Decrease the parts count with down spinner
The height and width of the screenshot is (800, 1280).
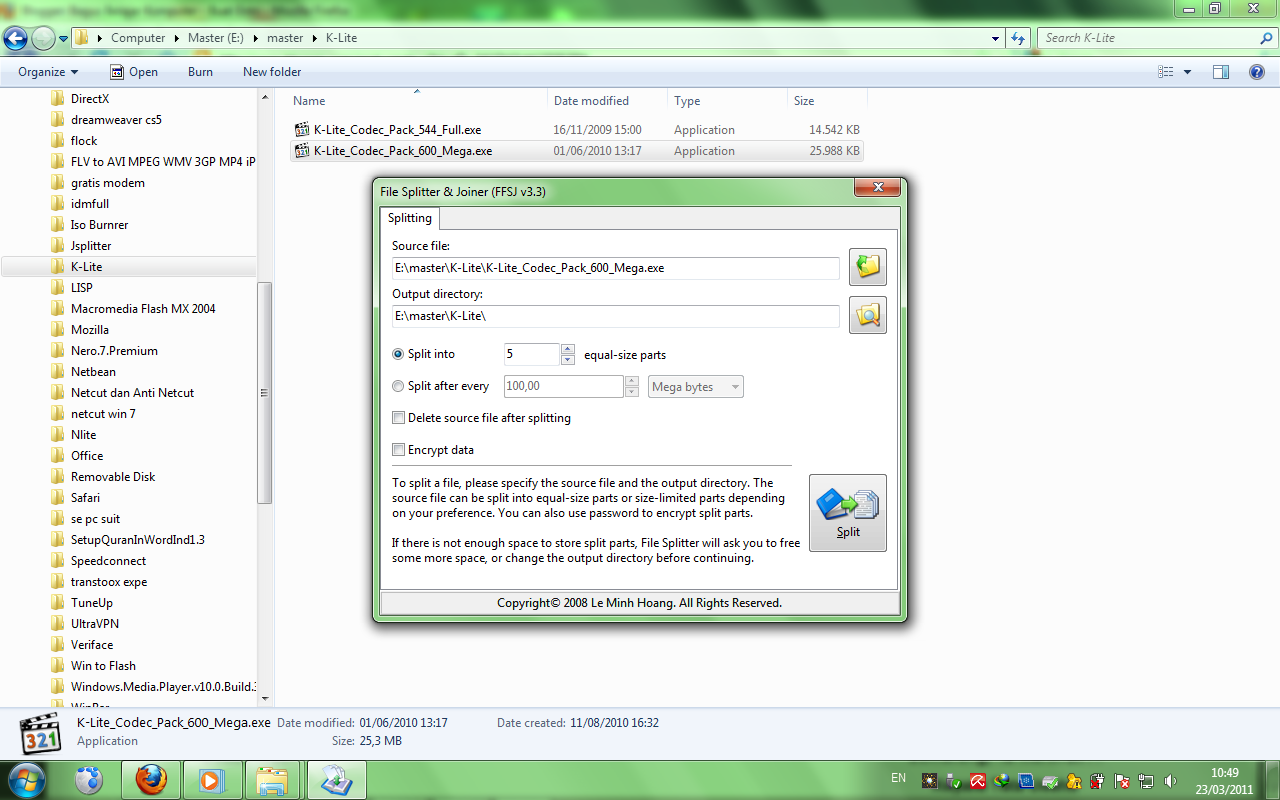(x=568, y=360)
